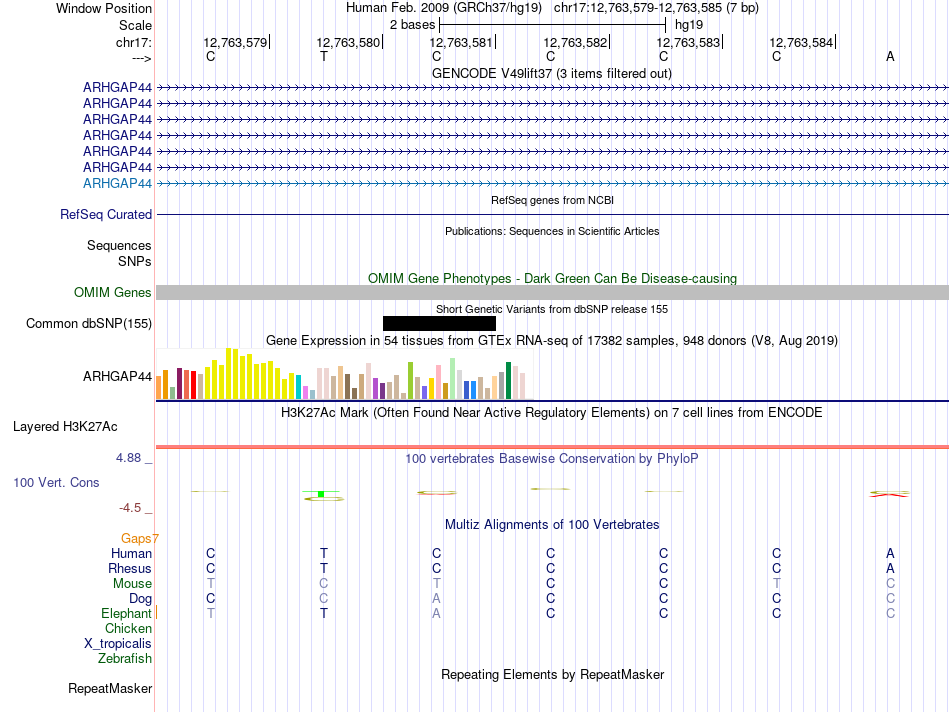Click the ARHGAP44 GTEx expression label
The height and width of the screenshot is (712, 950).
tap(117, 376)
